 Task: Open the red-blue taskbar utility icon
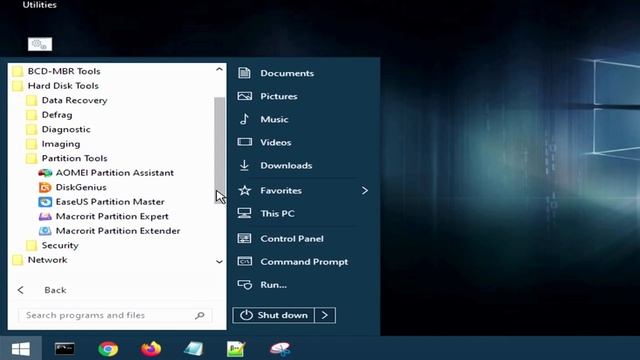tap(280, 349)
